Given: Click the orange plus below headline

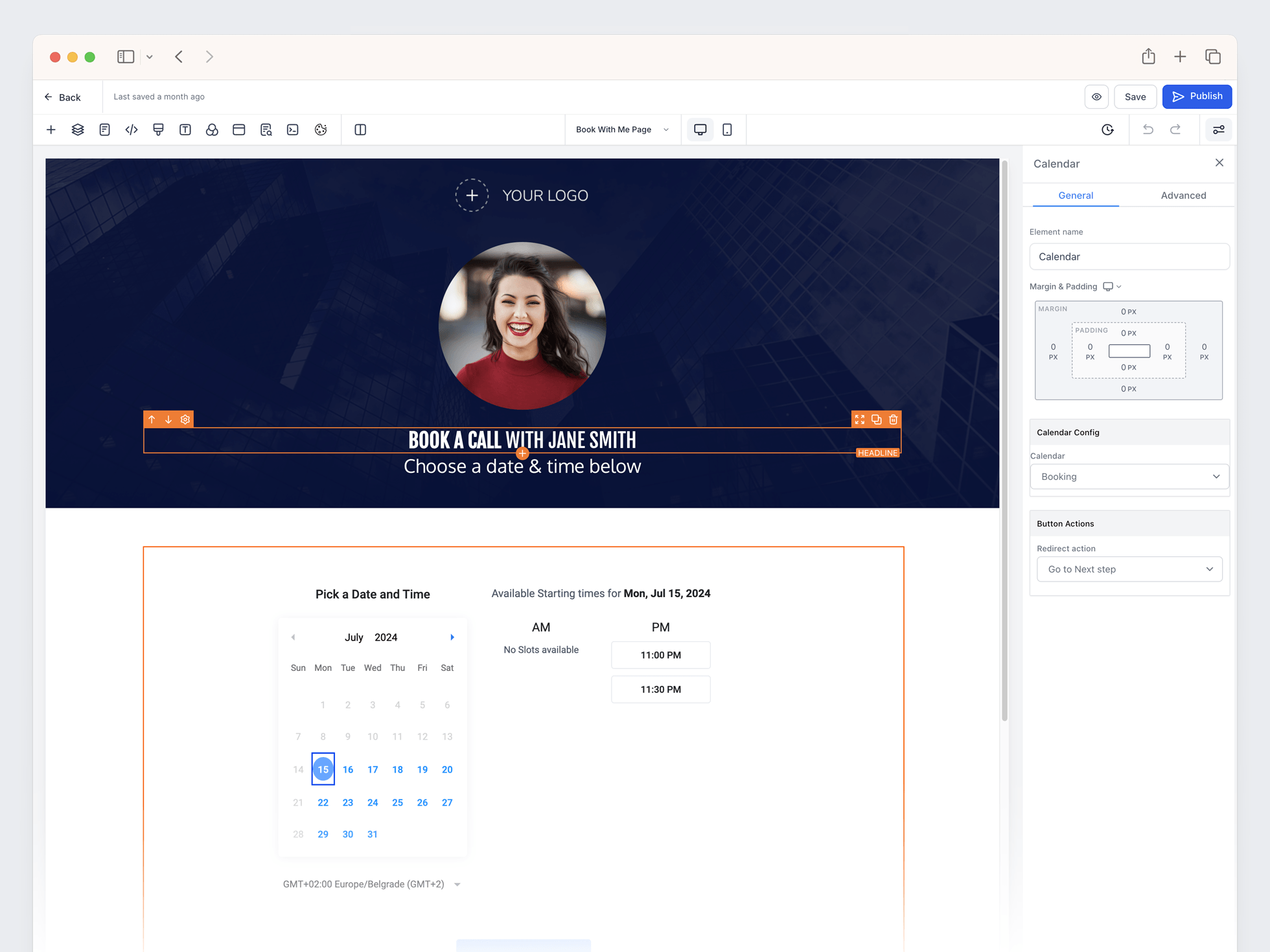Looking at the screenshot, I should click(522, 453).
